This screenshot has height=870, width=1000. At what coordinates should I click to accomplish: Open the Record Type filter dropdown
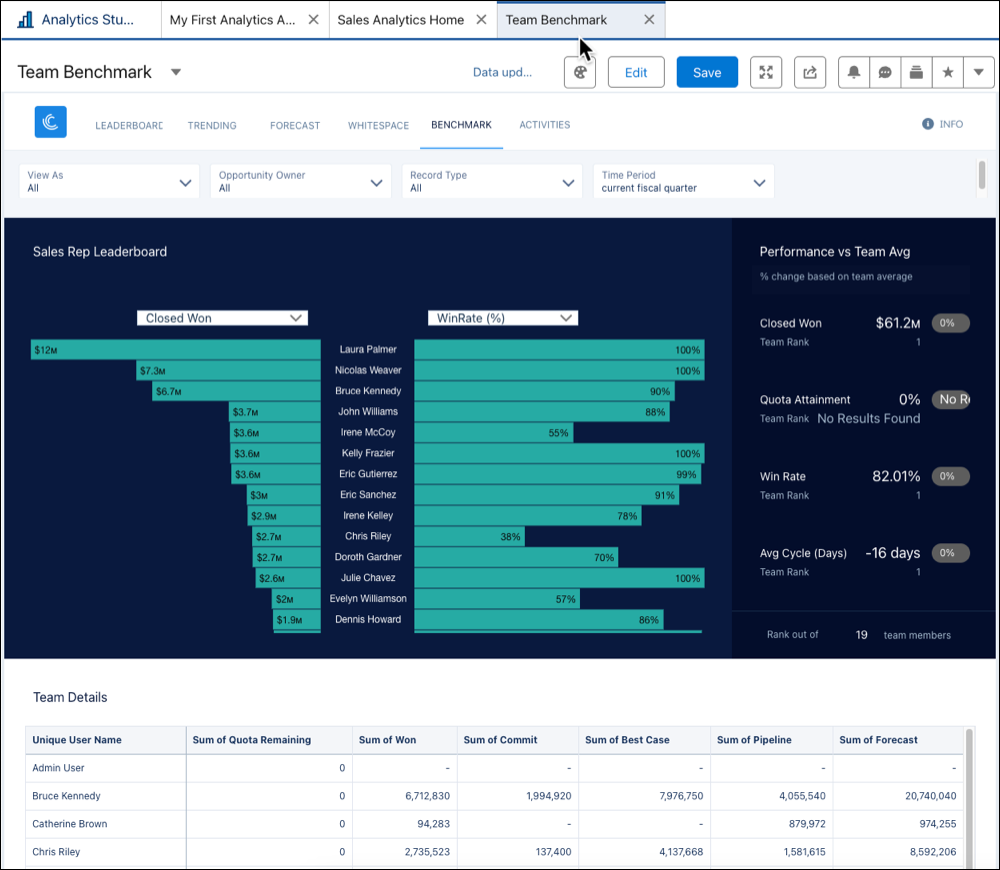click(492, 182)
